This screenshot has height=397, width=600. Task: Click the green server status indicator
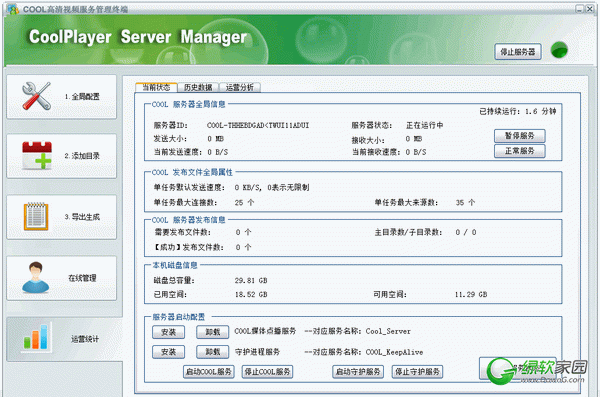click(x=559, y=50)
